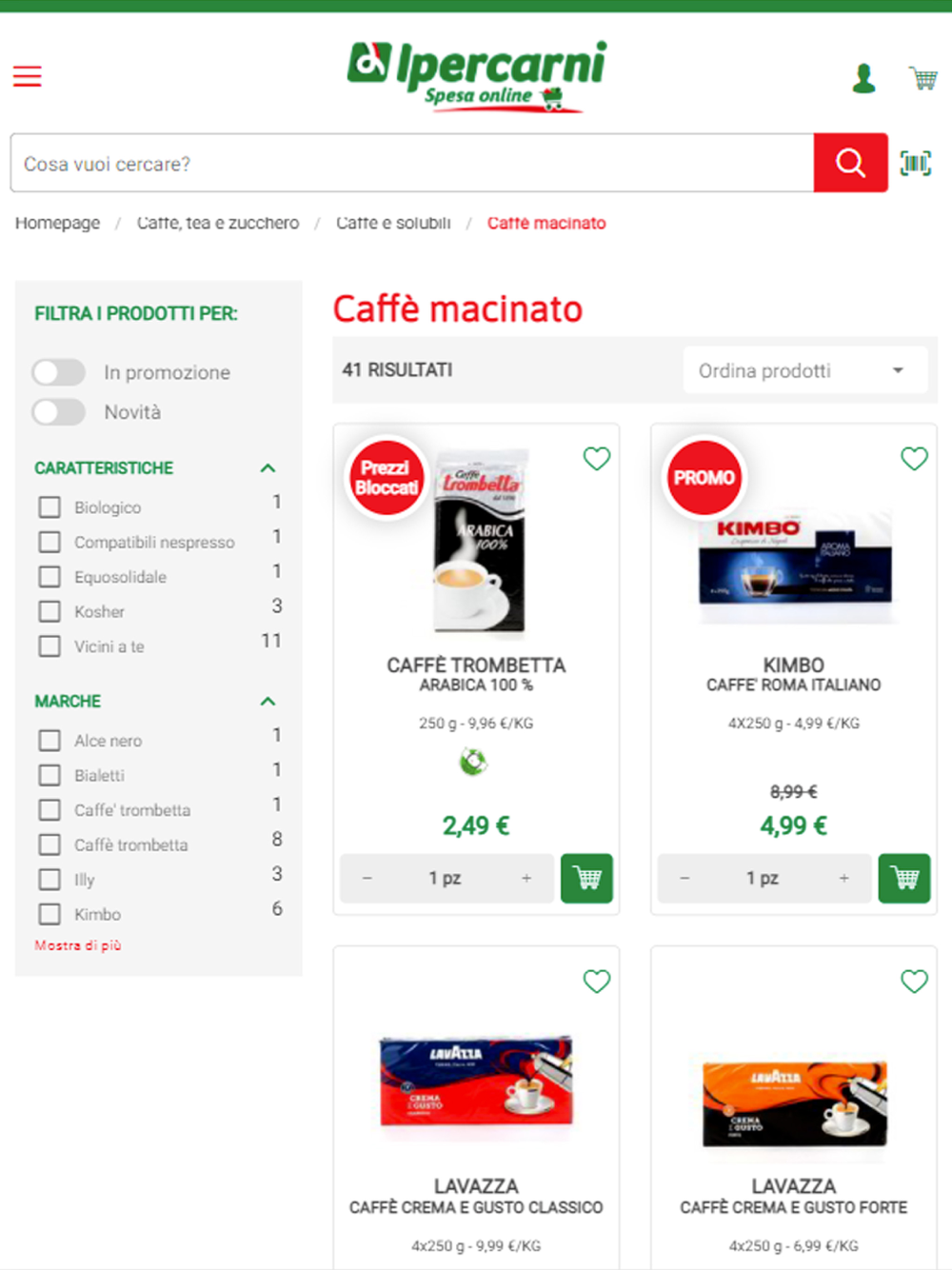
Task: Go to Homepage breadcrumb
Action: [57, 223]
